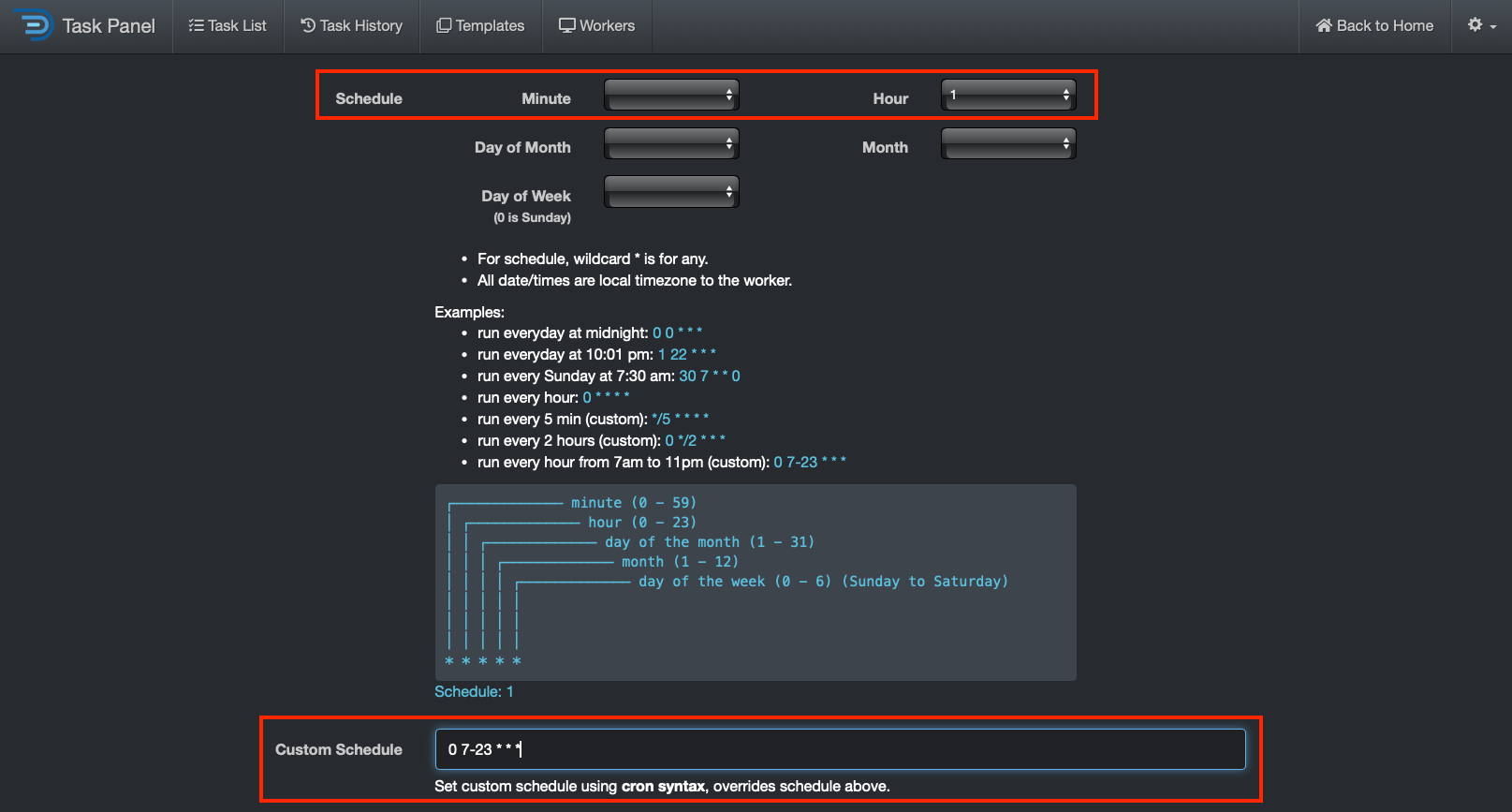This screenshot has width=1512, height=812.
Task: Click day of the week (0 - 6) text
Action: (824, 582)
